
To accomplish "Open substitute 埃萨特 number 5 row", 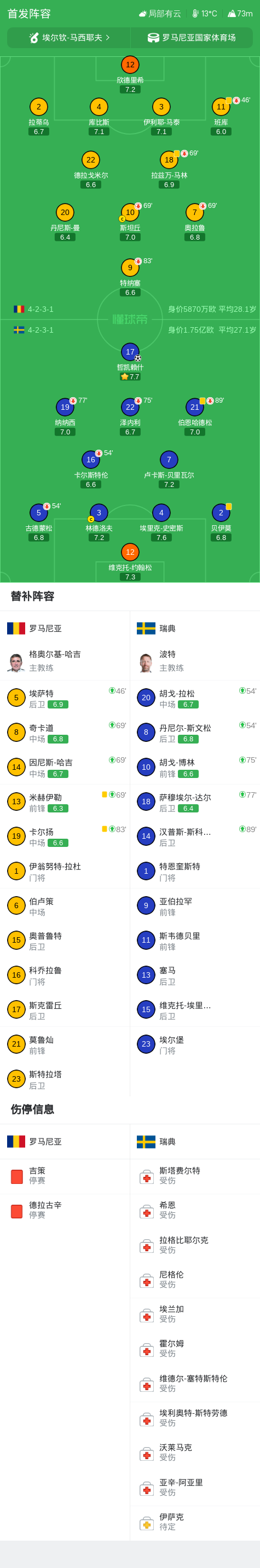I will click(65, 698).
